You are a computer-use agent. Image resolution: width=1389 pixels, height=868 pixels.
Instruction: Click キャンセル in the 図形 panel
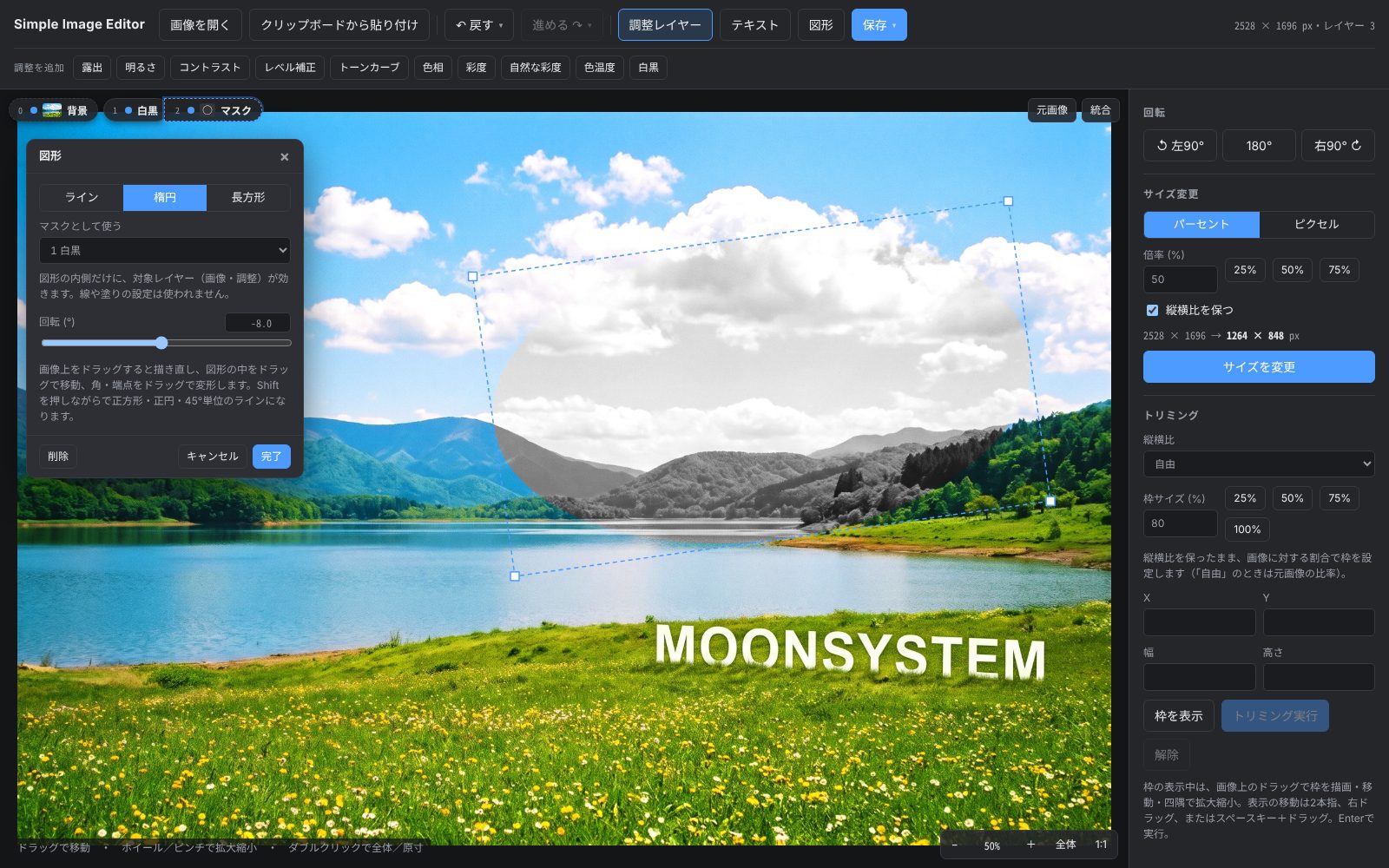[x=213, y=457]
